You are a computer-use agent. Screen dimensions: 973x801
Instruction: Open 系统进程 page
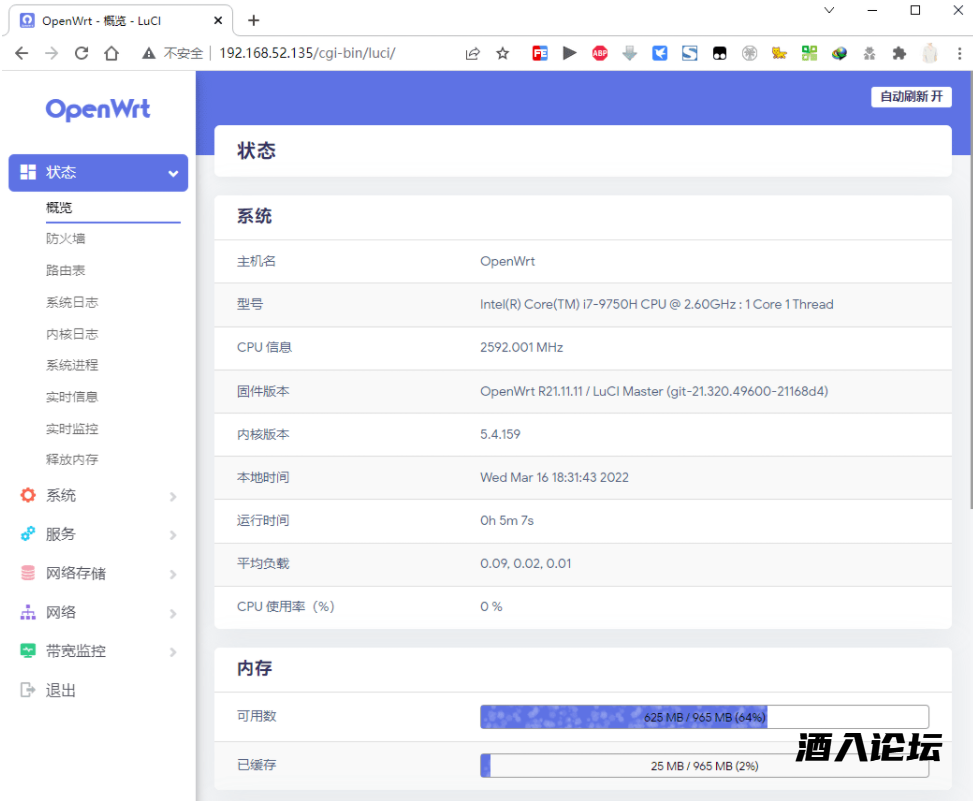(x=72, y=365)
